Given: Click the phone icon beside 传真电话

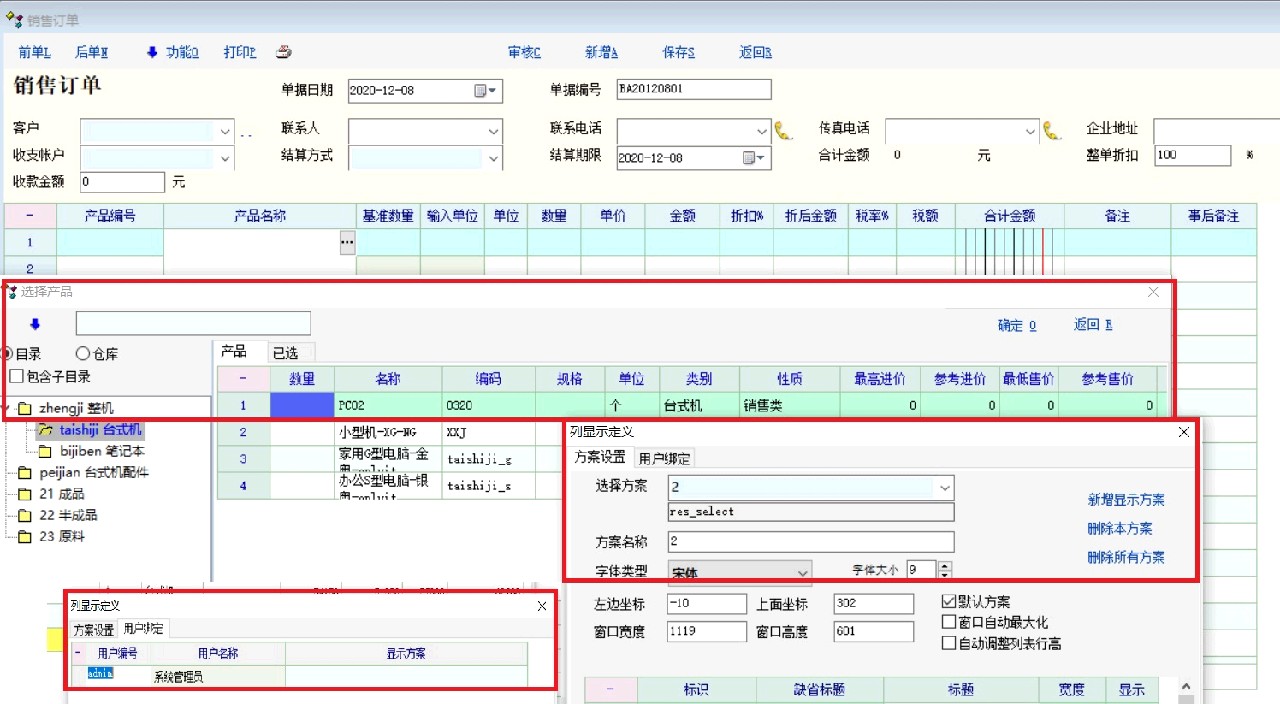Looking at the screenshot, I should (x=1051, y=130).
